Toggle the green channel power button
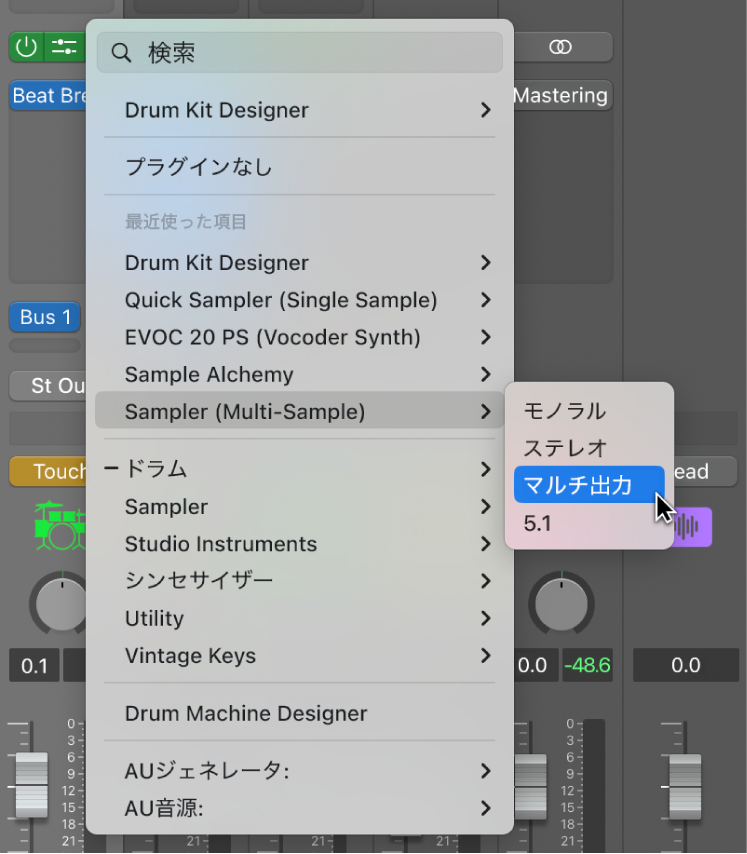 [x=25, y=47]
